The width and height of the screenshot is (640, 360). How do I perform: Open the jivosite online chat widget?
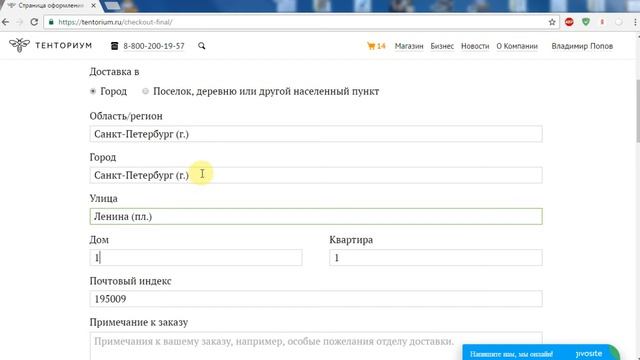[x=541, y=353]
